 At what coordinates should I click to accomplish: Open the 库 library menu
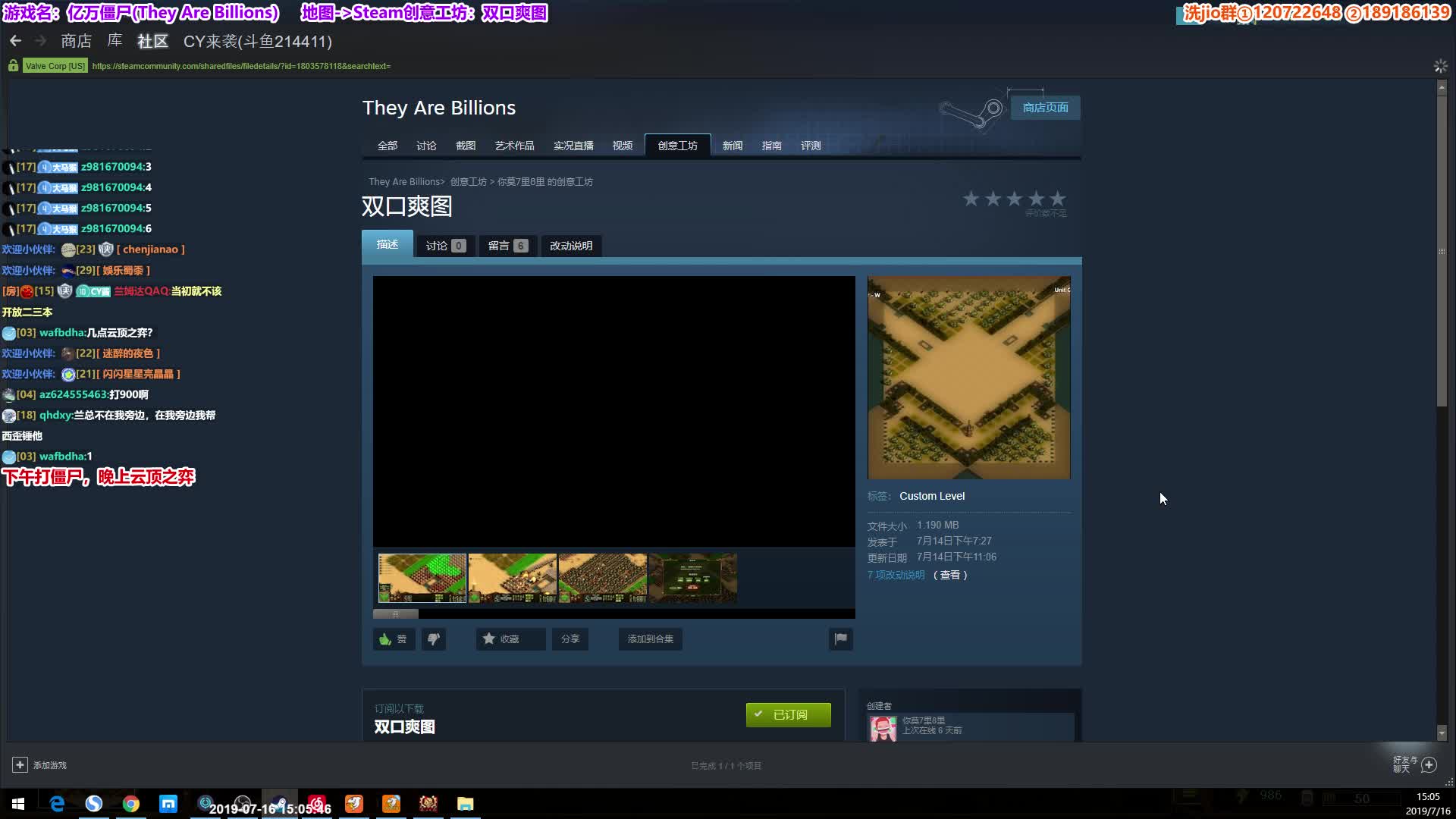click(115, 41)
